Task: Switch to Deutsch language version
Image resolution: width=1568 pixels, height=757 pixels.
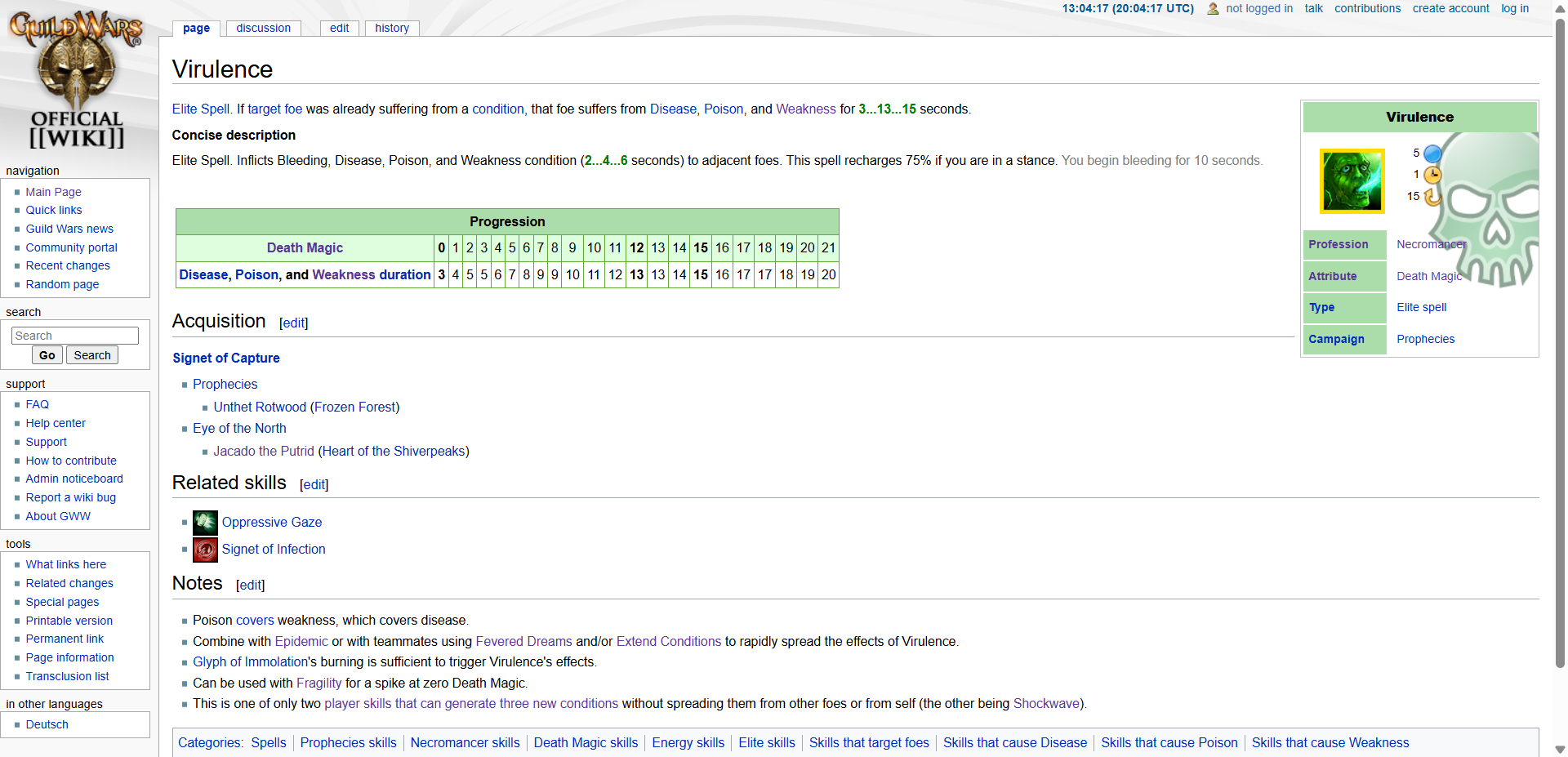Action: [x=47, y=724]
